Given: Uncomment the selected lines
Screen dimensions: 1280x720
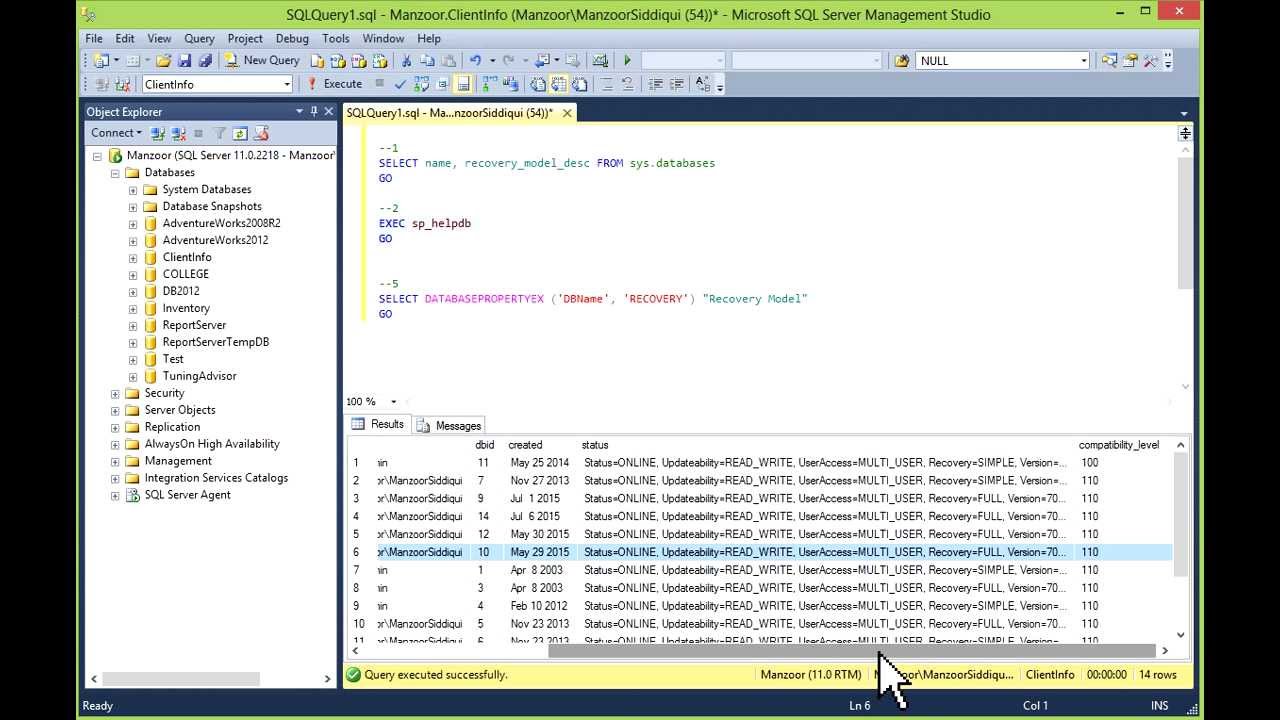Looking at the screenshot, I should click(x=627, y=84).
